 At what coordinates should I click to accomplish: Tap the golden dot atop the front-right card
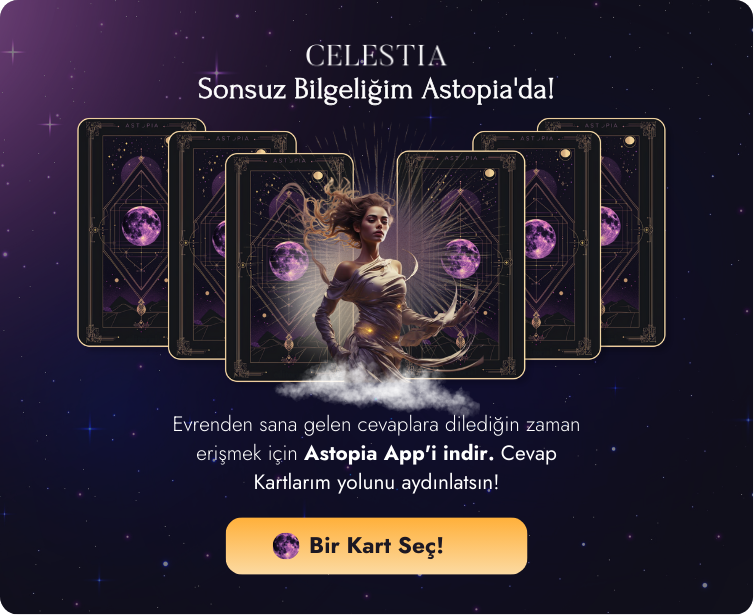tap(490, 173)
